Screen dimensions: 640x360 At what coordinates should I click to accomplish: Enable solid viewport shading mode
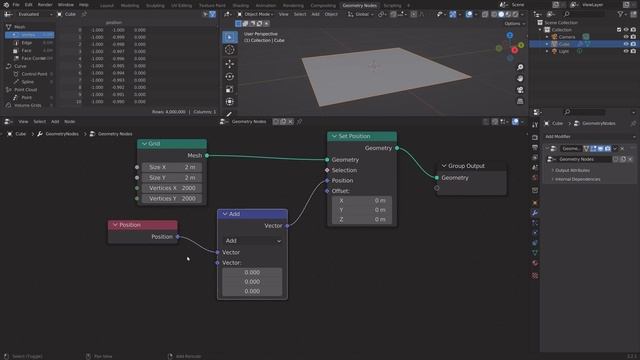pos(501,14)
